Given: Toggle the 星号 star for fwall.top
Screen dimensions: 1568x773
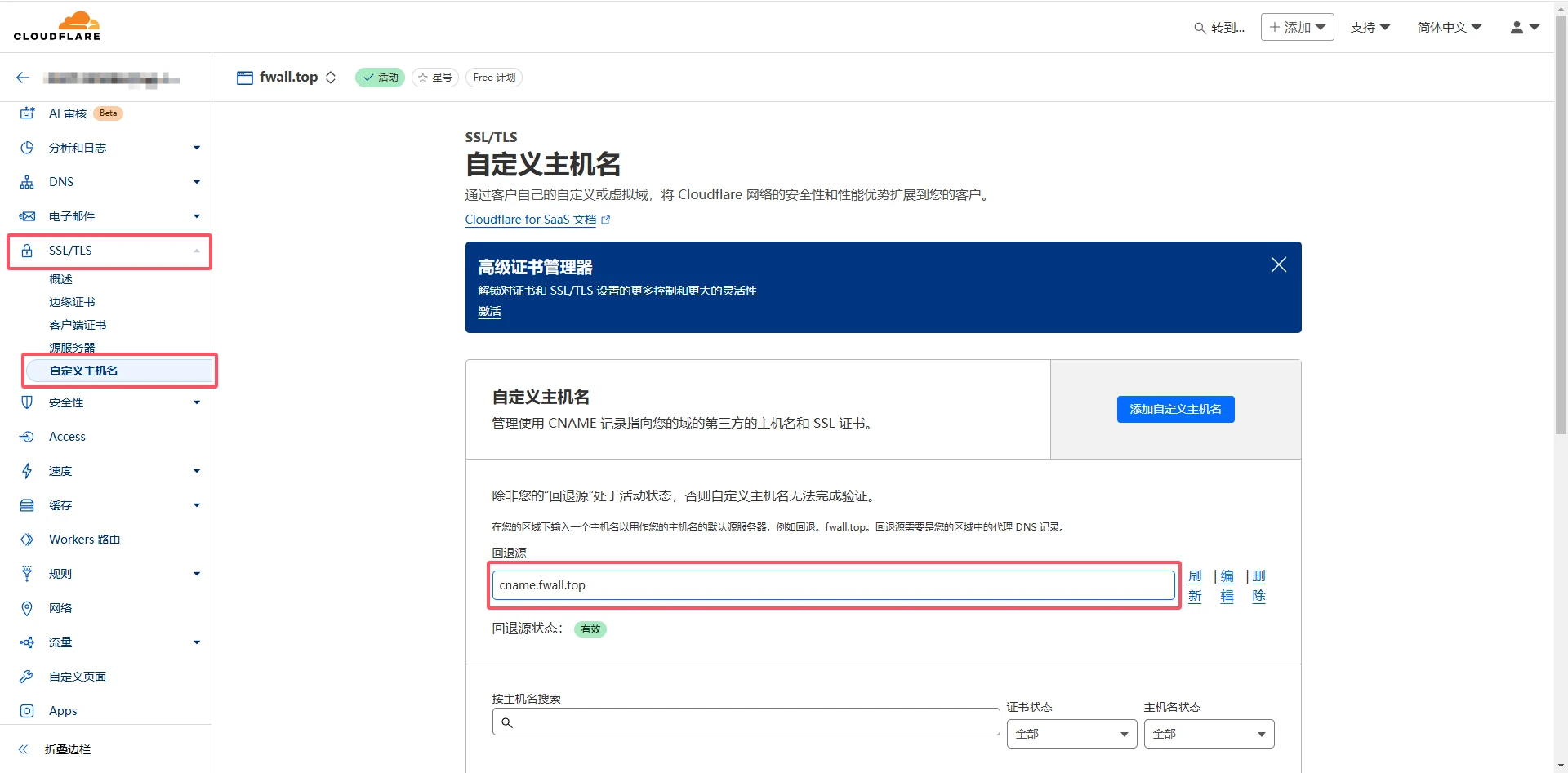Looking at the screenshot, I should [434, 78].
